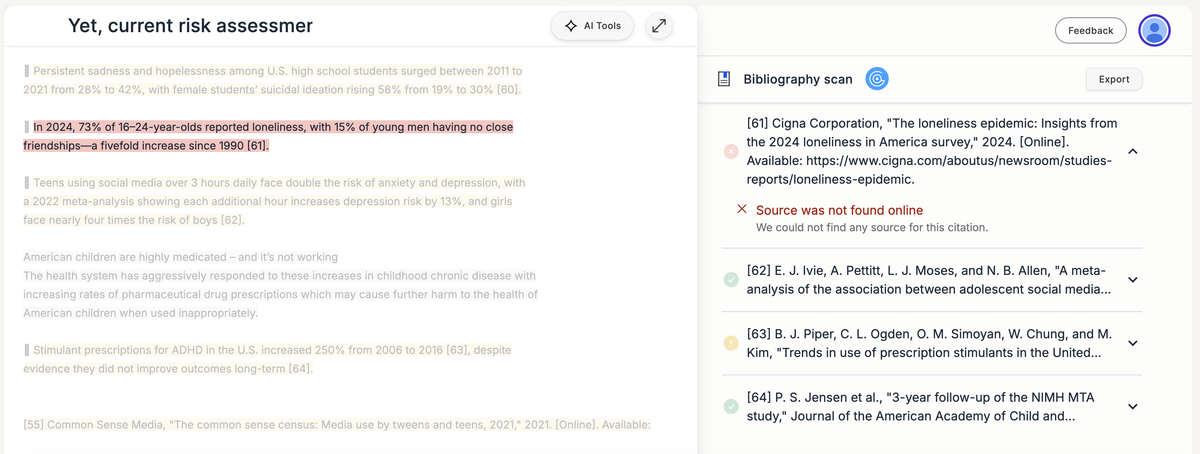The width and height of the screenshot is (1200, 454).
Task: Click the Feedback button
Action: click(x=1090, y=31)
